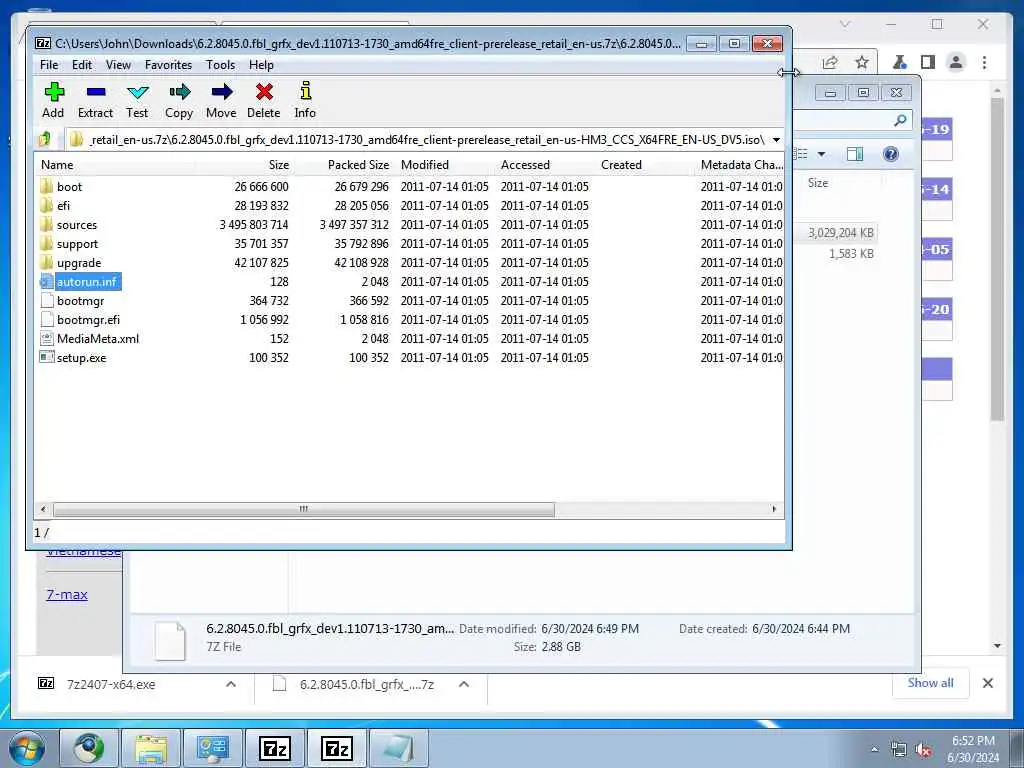The width and height of the screenshot is (1024, 768).
Task: Expand the 6.2.8045.0 7z download options chevron
Action: point(464,684)
